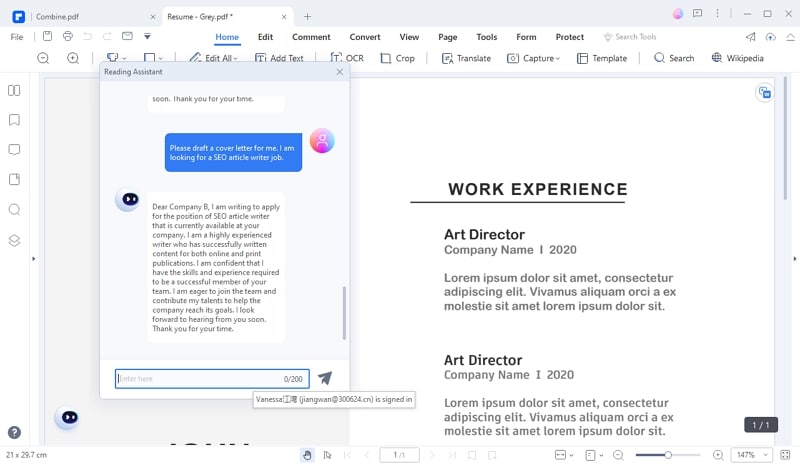This screenshot has width=800, height=465.
Task: Switch to the Edit tab
Action: pyautogui.click(x=265, y=37)
